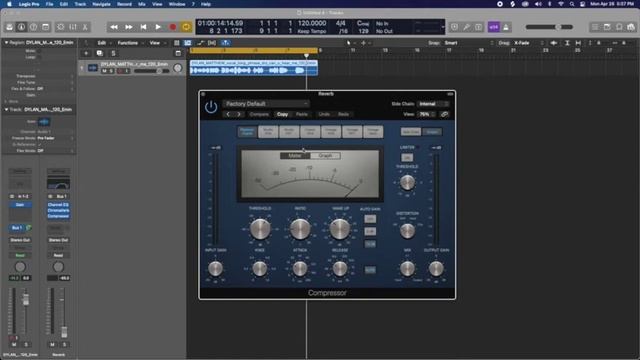Open the Factory Default preset dropdown
Screen dimensions: 640x360
click(266, 104)
